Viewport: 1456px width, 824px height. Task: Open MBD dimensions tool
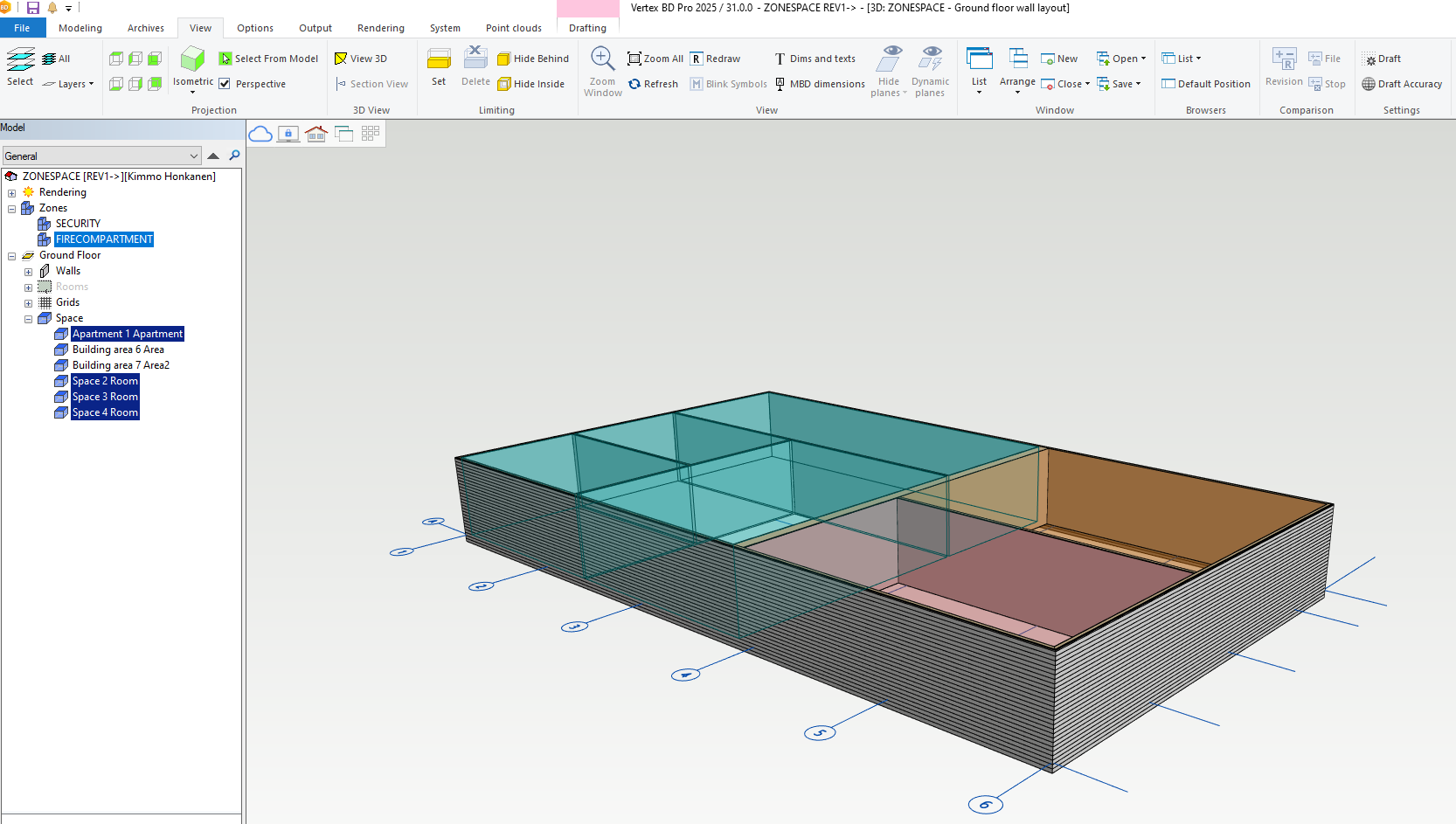pyautogui.click(x=820, y=84)
